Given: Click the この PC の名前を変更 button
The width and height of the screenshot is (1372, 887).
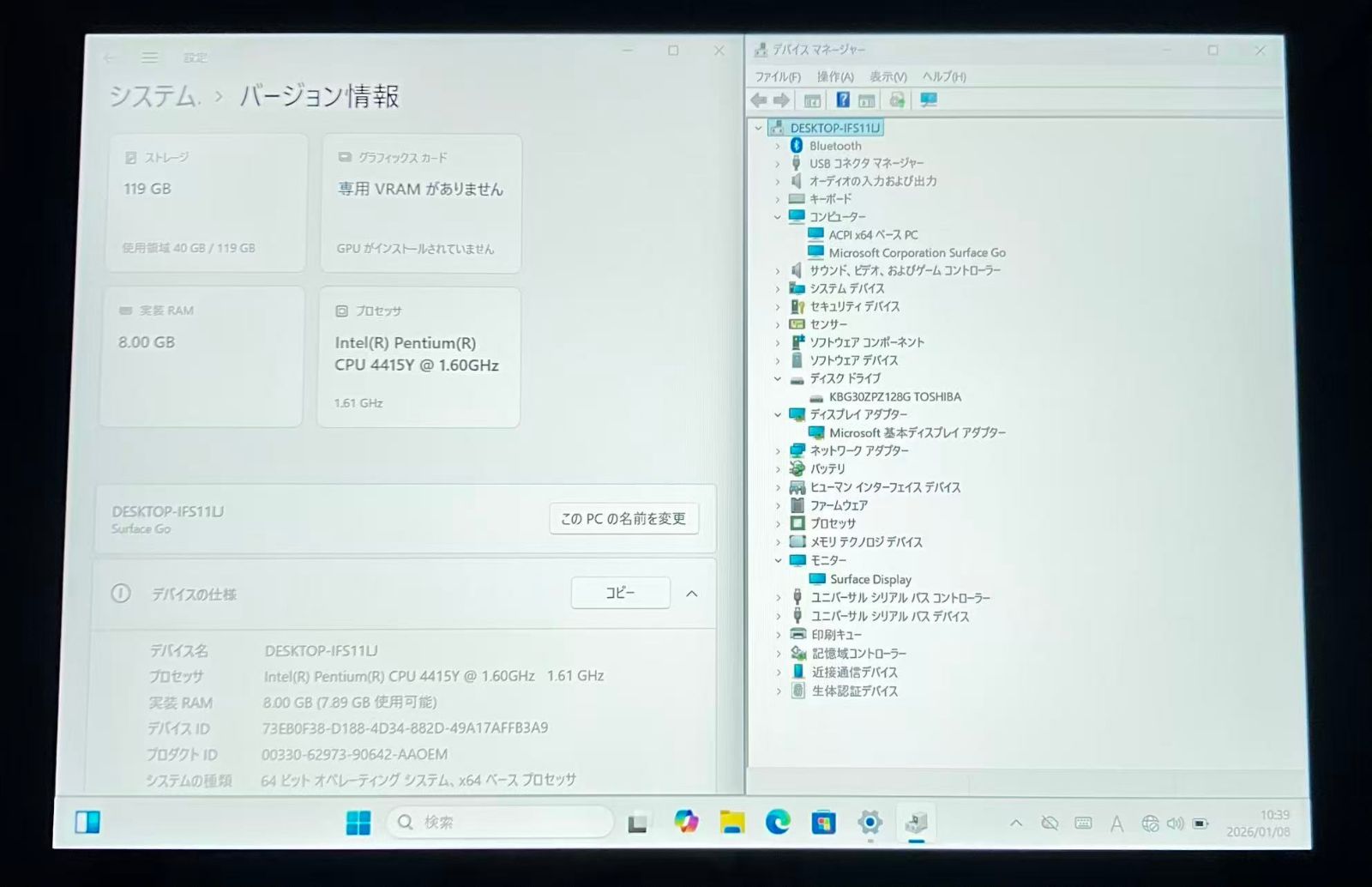Looking at the screenshot, I should [x=623, y=518].
